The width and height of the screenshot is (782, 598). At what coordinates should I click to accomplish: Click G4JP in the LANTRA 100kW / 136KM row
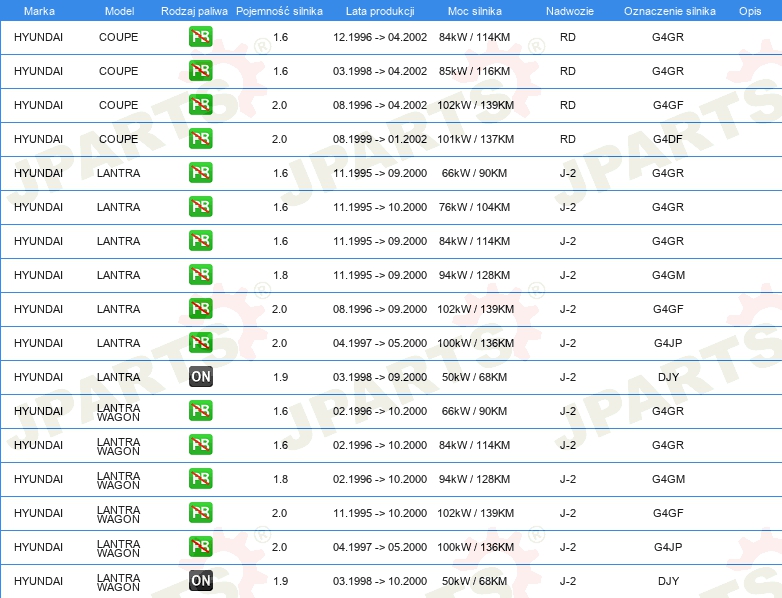coord(668,343)
